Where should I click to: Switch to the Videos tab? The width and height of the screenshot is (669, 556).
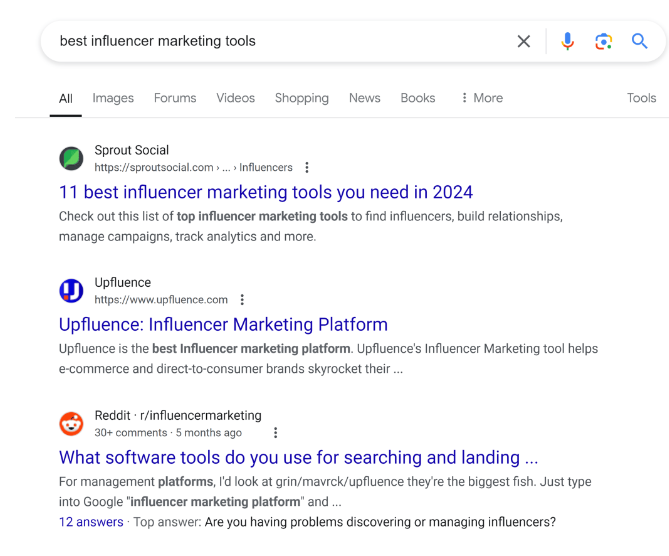click(x=235, y=98)
